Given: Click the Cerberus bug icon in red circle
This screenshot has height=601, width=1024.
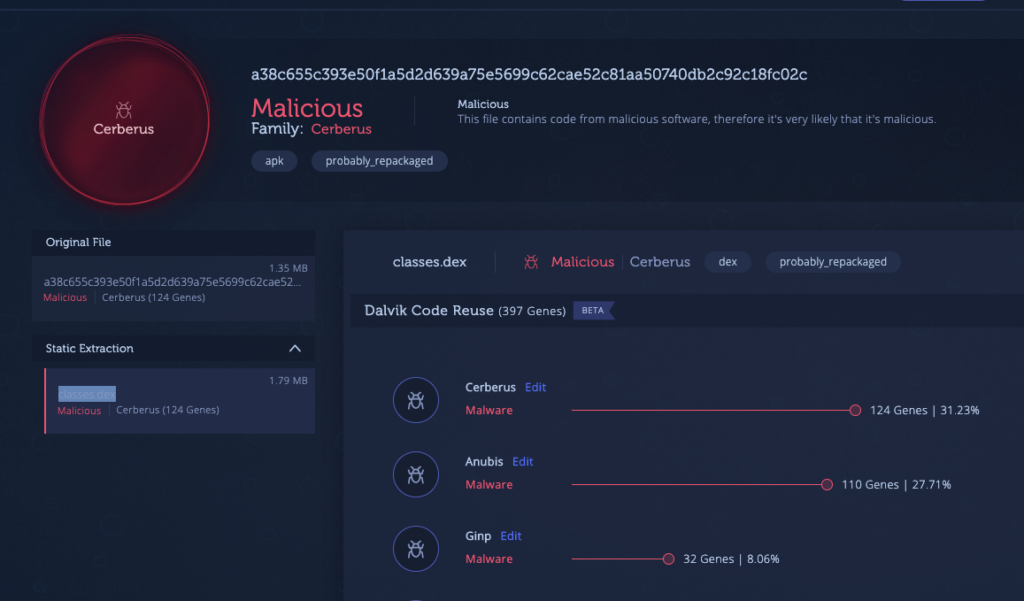Looking at the screenshot, I should tap(123, 109).
